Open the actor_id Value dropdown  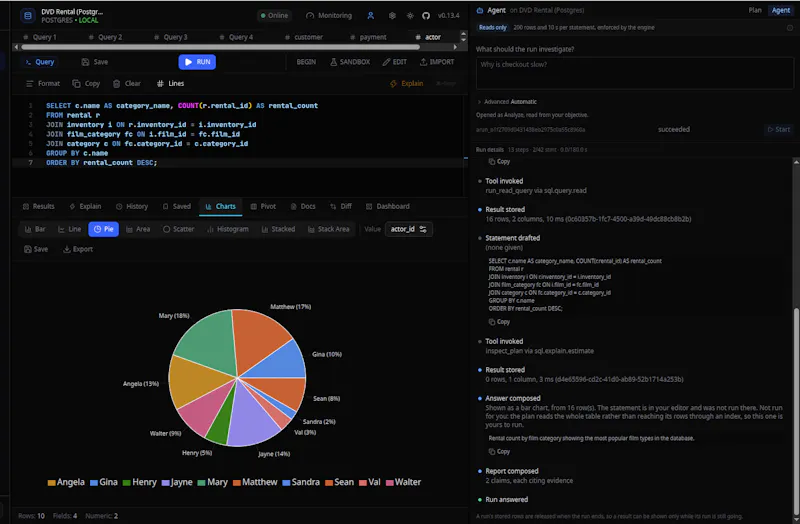pyautogui.click(x=409, y=229)
